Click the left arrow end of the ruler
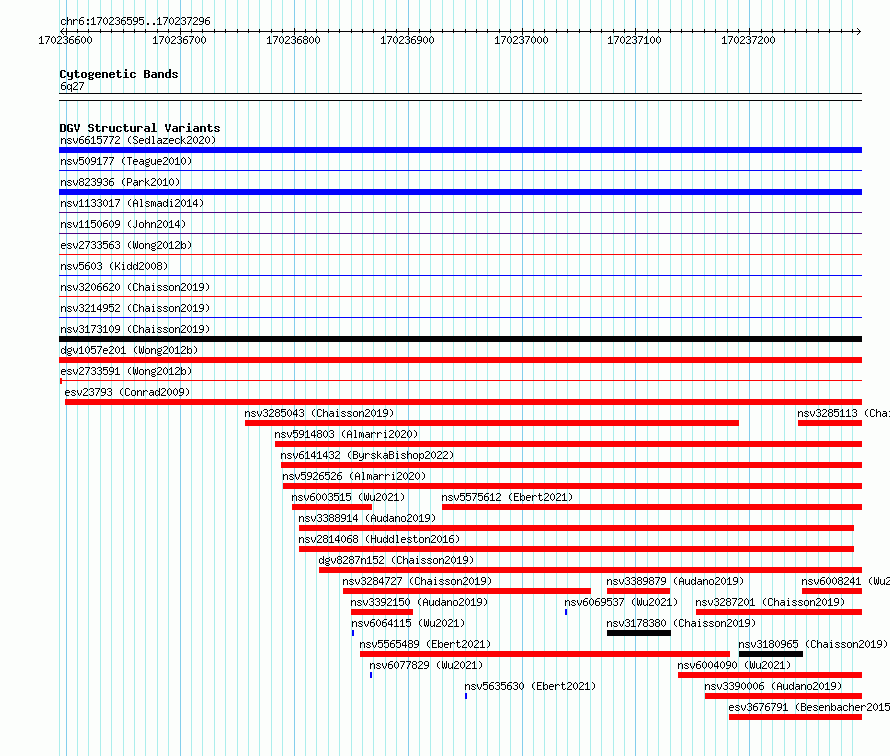 (x=64, y=32)
